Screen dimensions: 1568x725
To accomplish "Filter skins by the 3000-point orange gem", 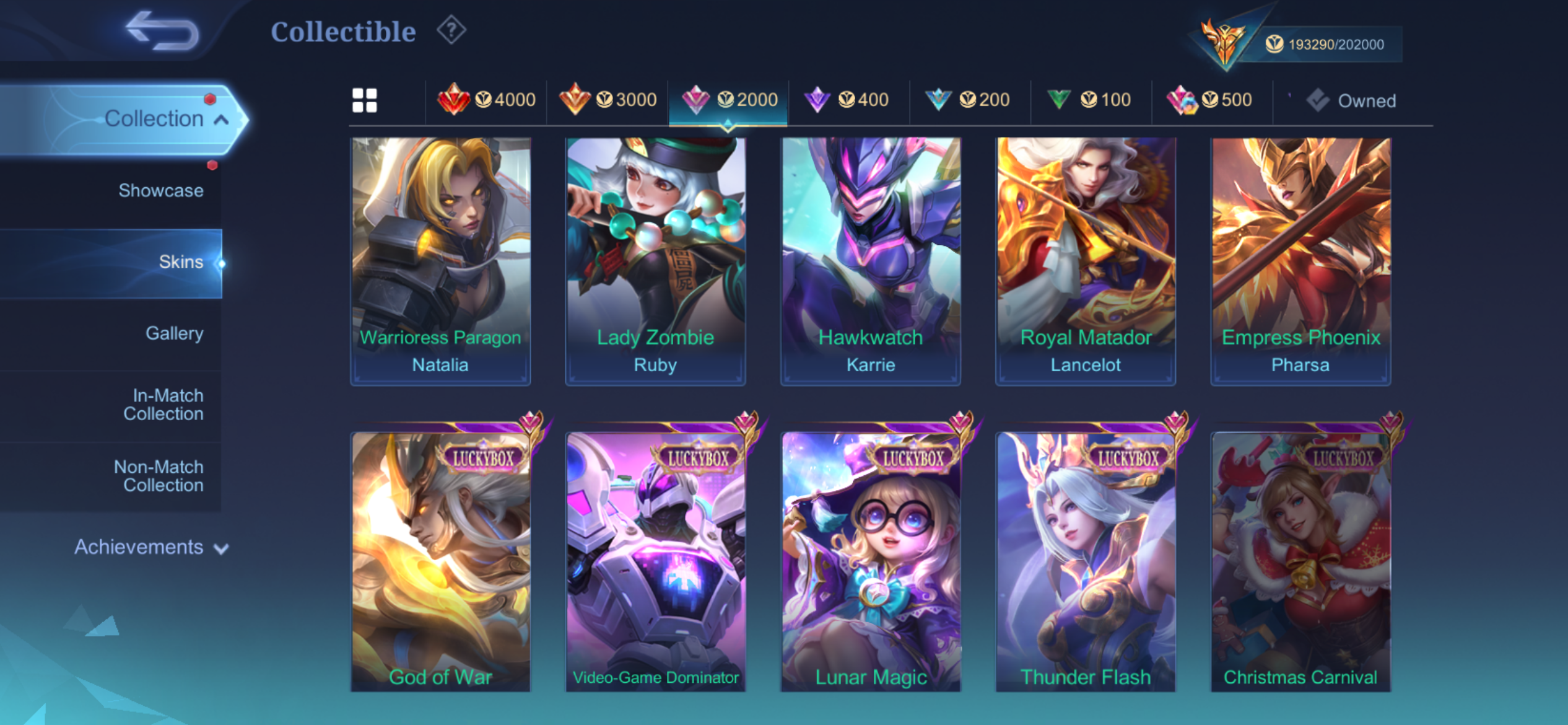I will [608, 100].
